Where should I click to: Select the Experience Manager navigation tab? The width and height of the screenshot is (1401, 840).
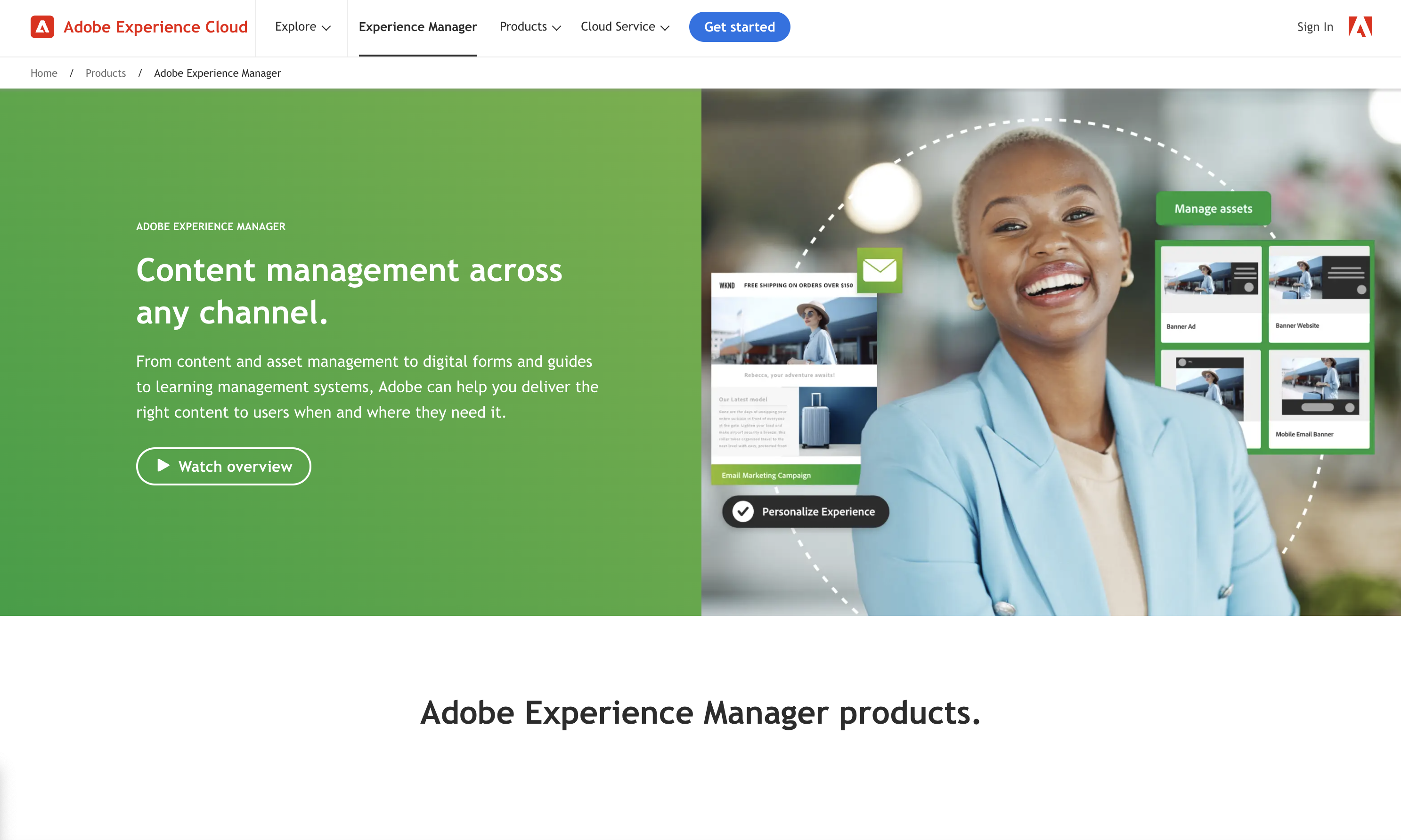click(x=417, y=26)
